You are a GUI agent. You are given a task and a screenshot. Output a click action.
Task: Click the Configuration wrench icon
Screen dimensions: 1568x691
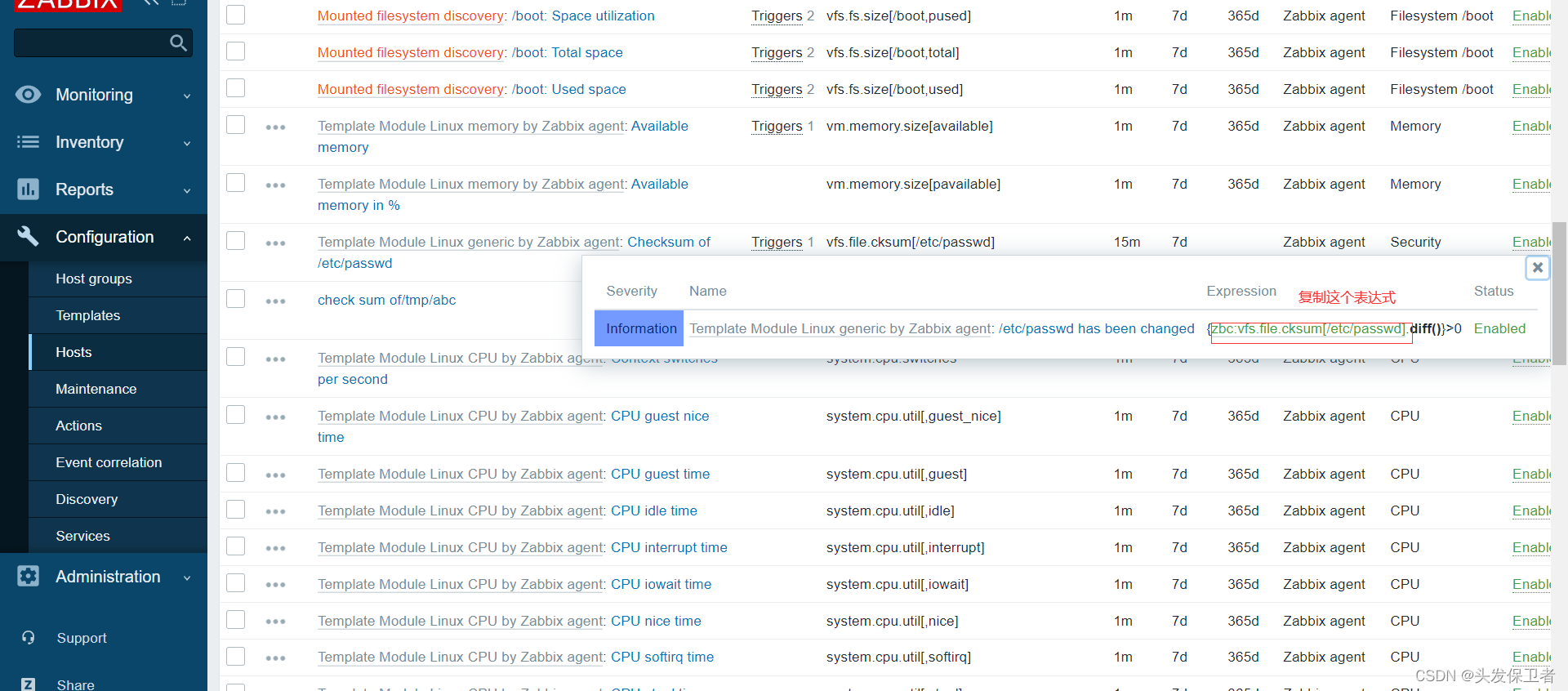tap(28, 237)
